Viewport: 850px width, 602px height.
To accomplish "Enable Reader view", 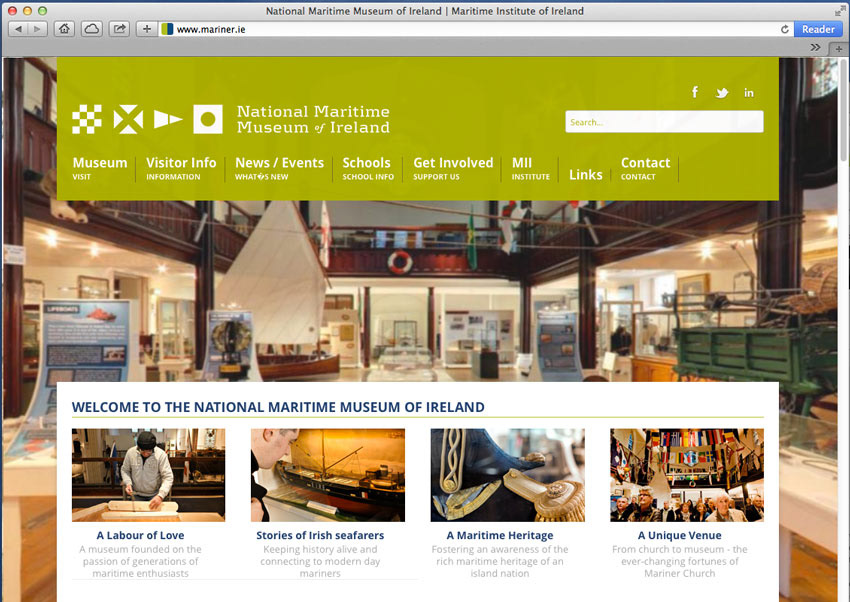I will pyautogui.click(x=818, y=29).
